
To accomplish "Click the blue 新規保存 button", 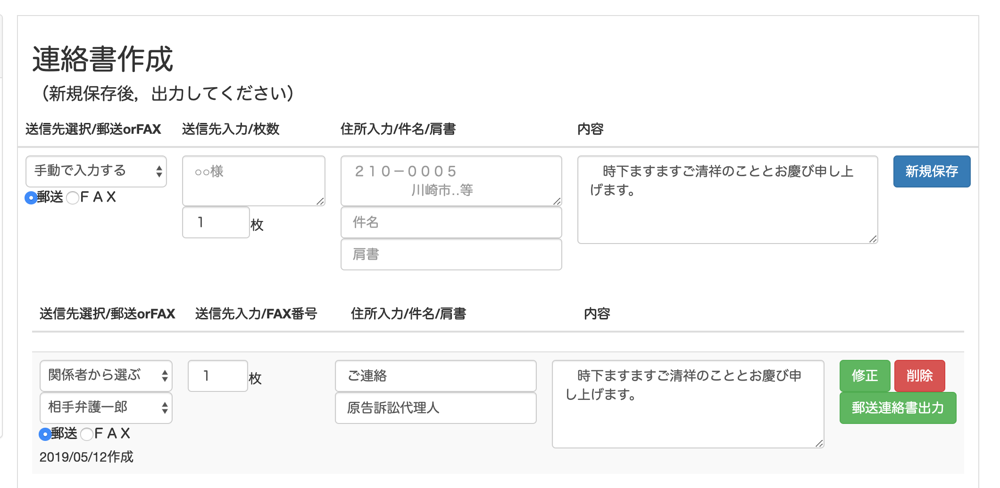I will 931,172.
